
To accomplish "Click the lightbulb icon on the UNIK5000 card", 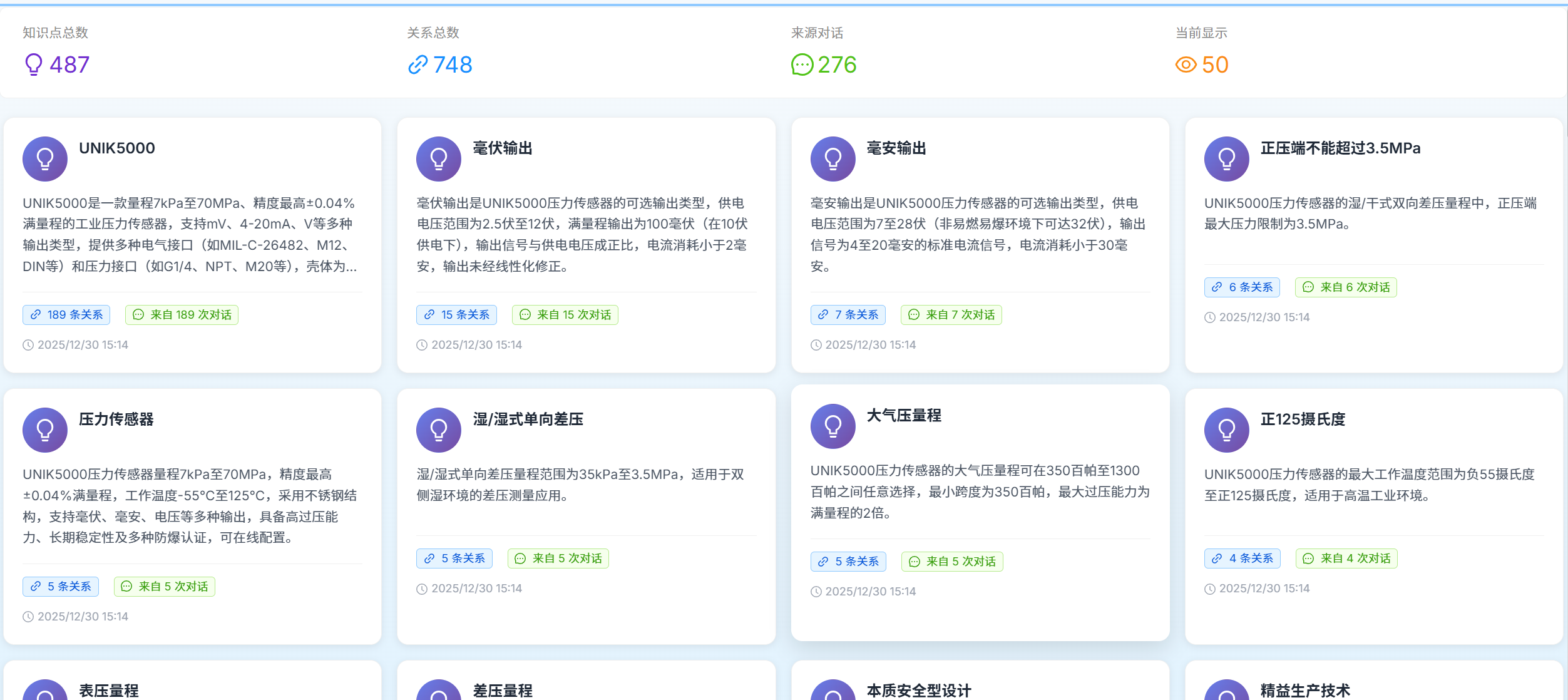I will click(44, 158).
